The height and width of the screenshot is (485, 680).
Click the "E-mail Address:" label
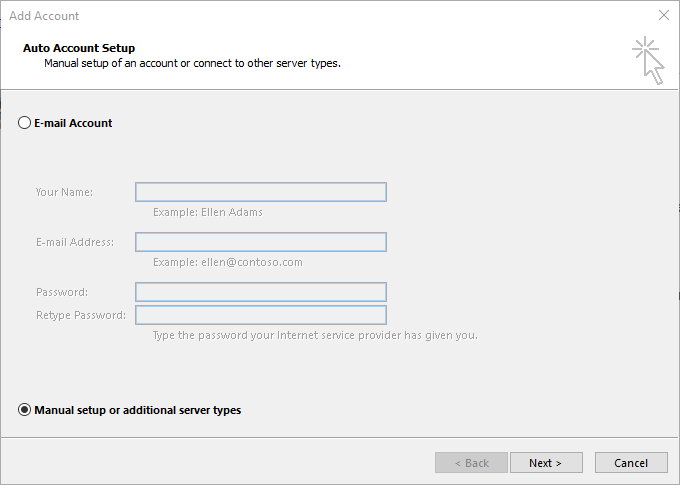[x=75, y=242]
